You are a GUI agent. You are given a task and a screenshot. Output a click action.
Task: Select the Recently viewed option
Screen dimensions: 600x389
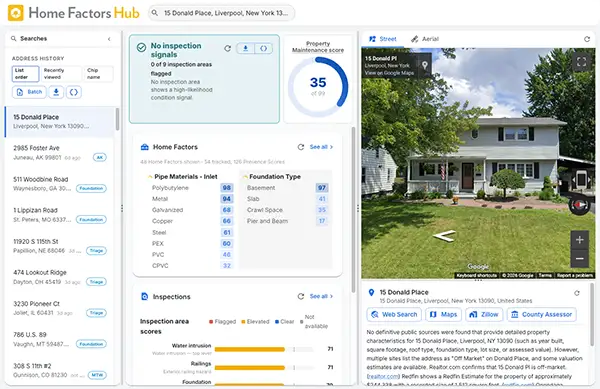(x=60, y=74)
